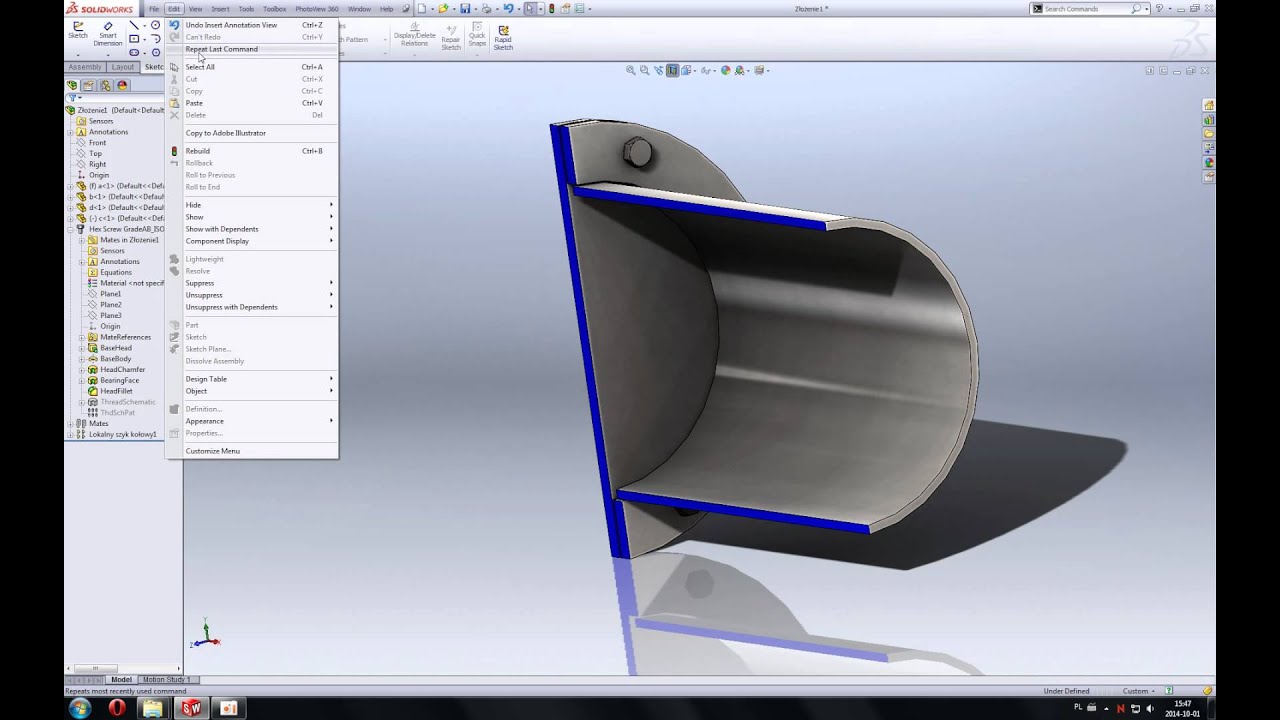Open the Opera browser in taskbar
The image size is (1280, 720).
pos(117,708)
